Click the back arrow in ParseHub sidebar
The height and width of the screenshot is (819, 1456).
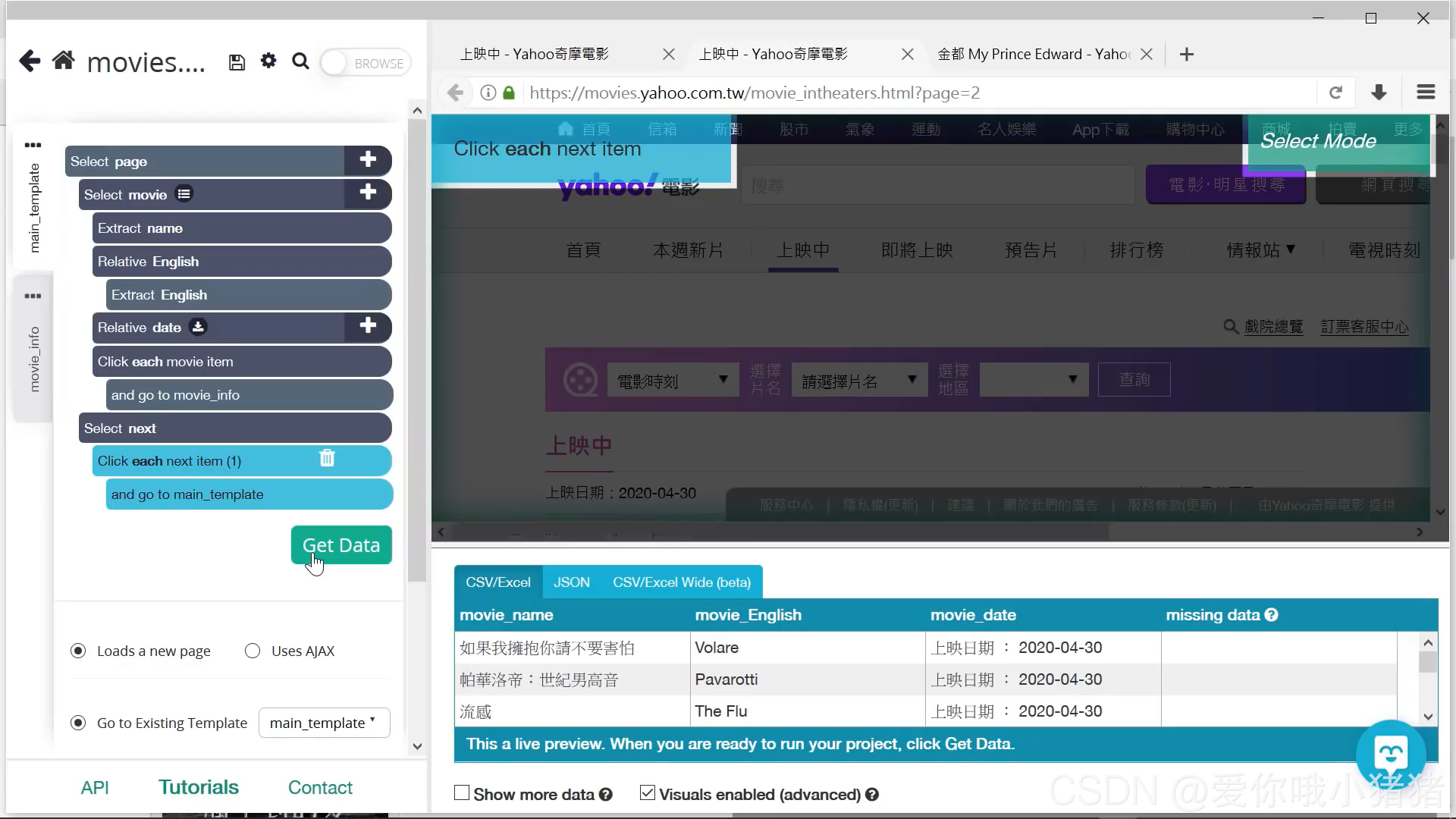(30, 61)
